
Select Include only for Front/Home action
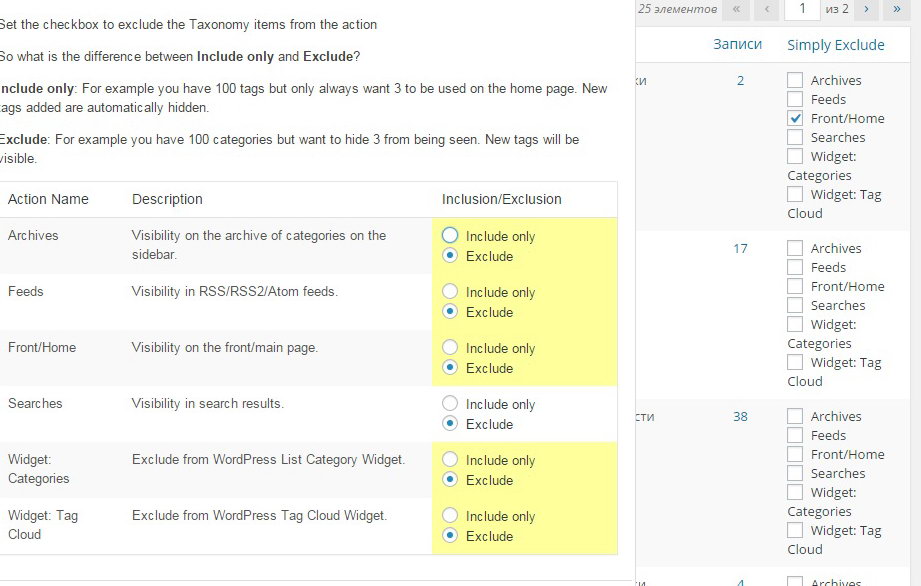450,348
